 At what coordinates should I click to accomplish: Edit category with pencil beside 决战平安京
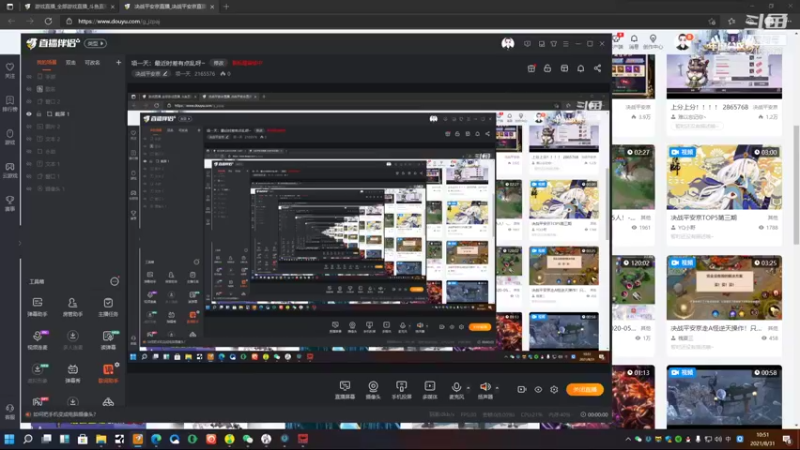165,74
